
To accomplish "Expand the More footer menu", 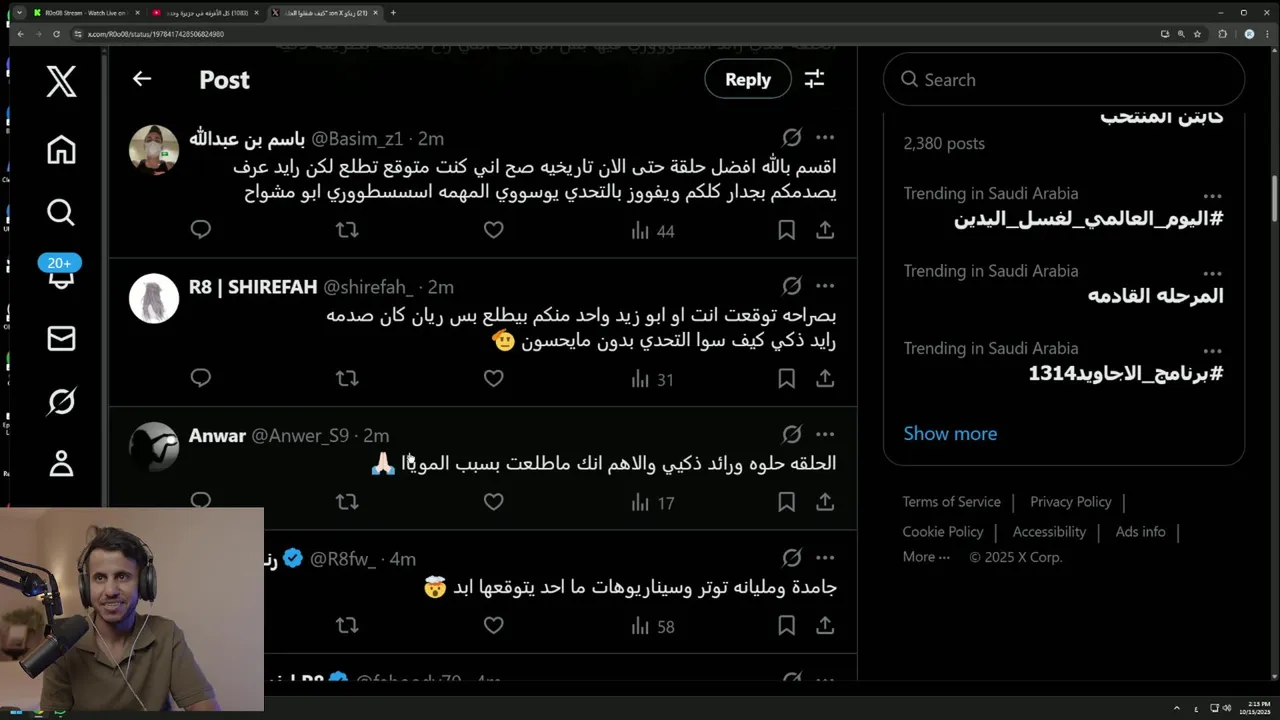I will (x=926, y=557).
